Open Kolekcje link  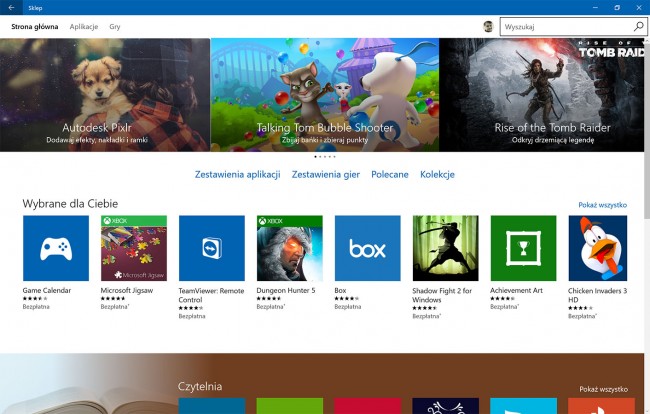437,174
